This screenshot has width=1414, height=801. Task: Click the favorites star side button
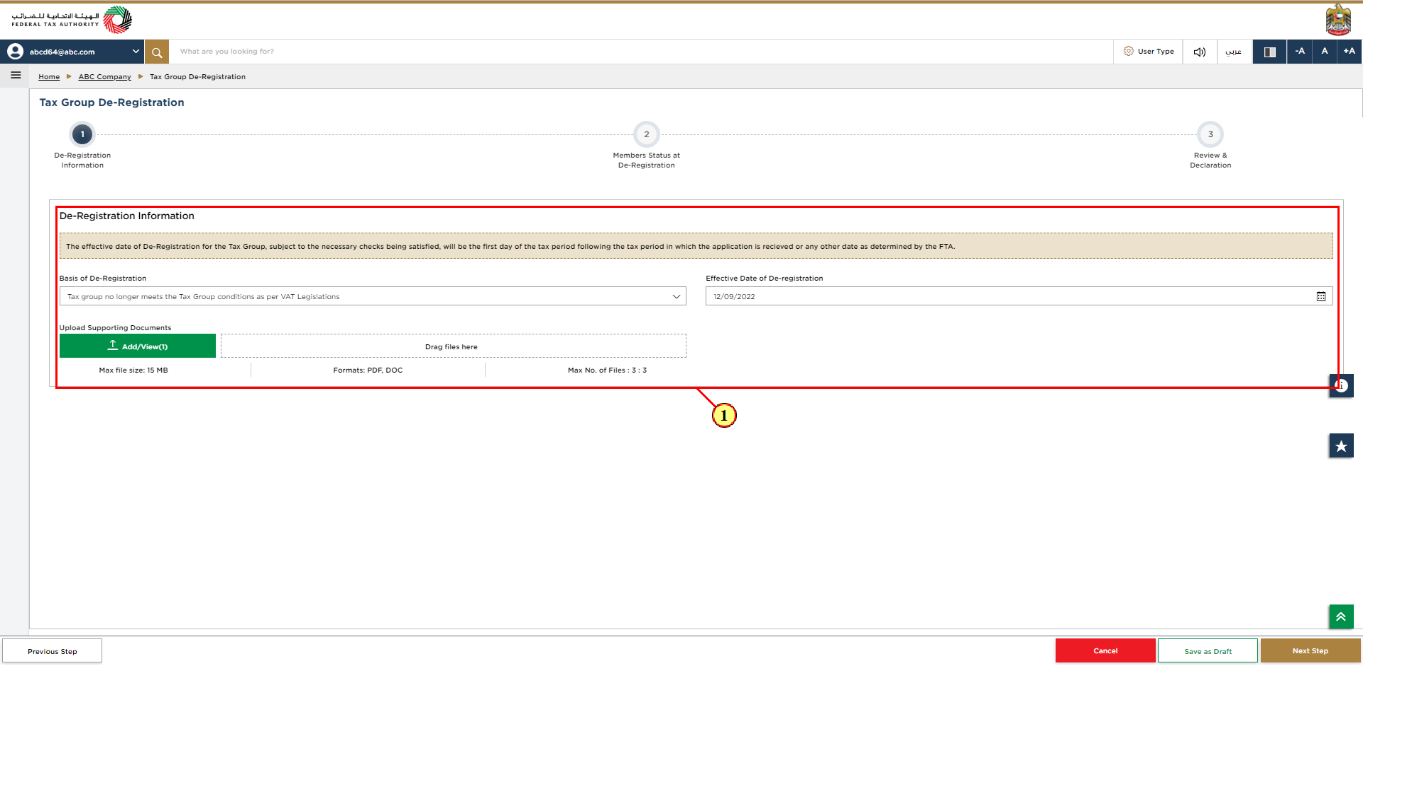point(1341,446)
